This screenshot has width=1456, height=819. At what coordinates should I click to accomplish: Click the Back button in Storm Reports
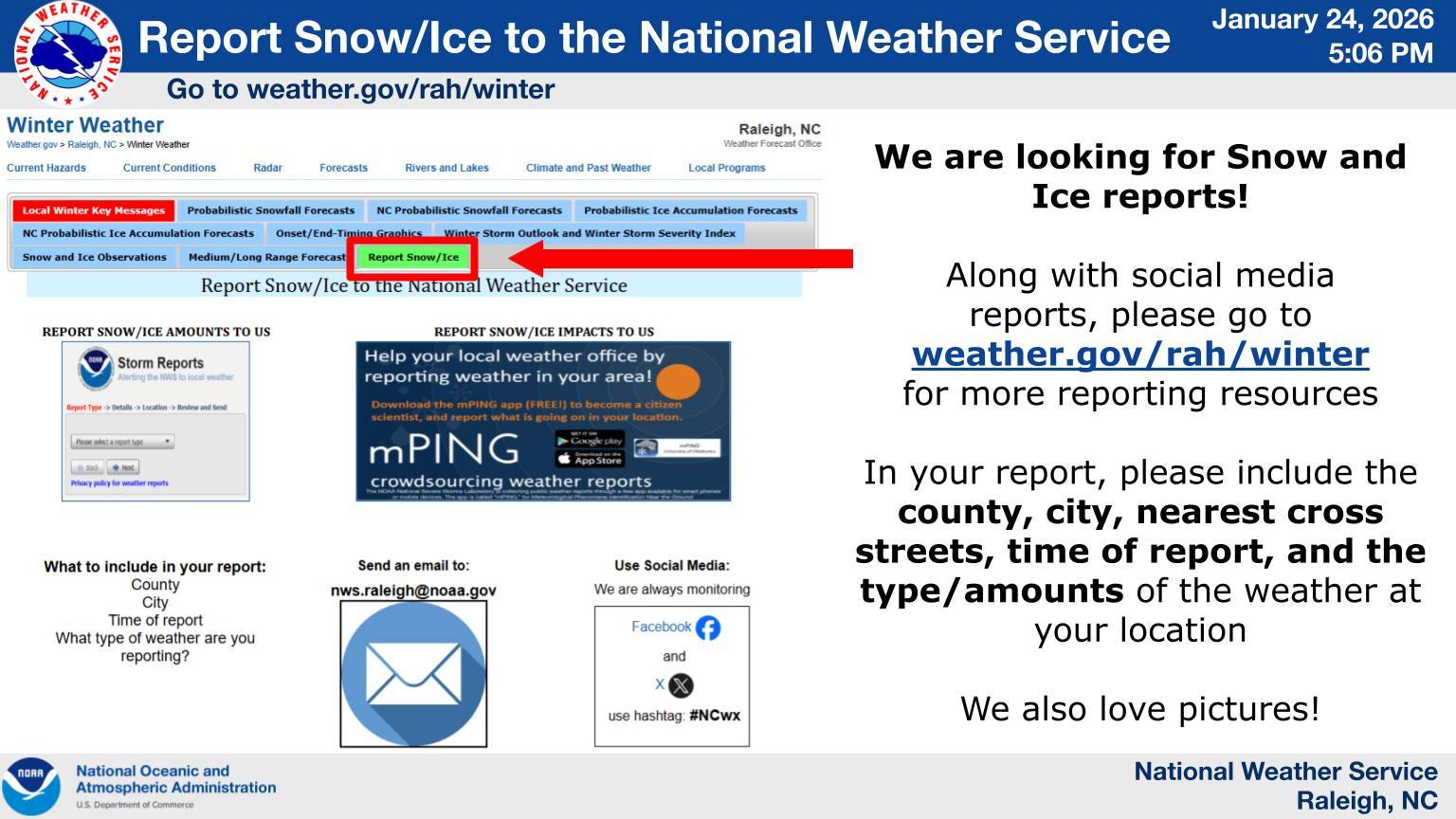point(87,467)
